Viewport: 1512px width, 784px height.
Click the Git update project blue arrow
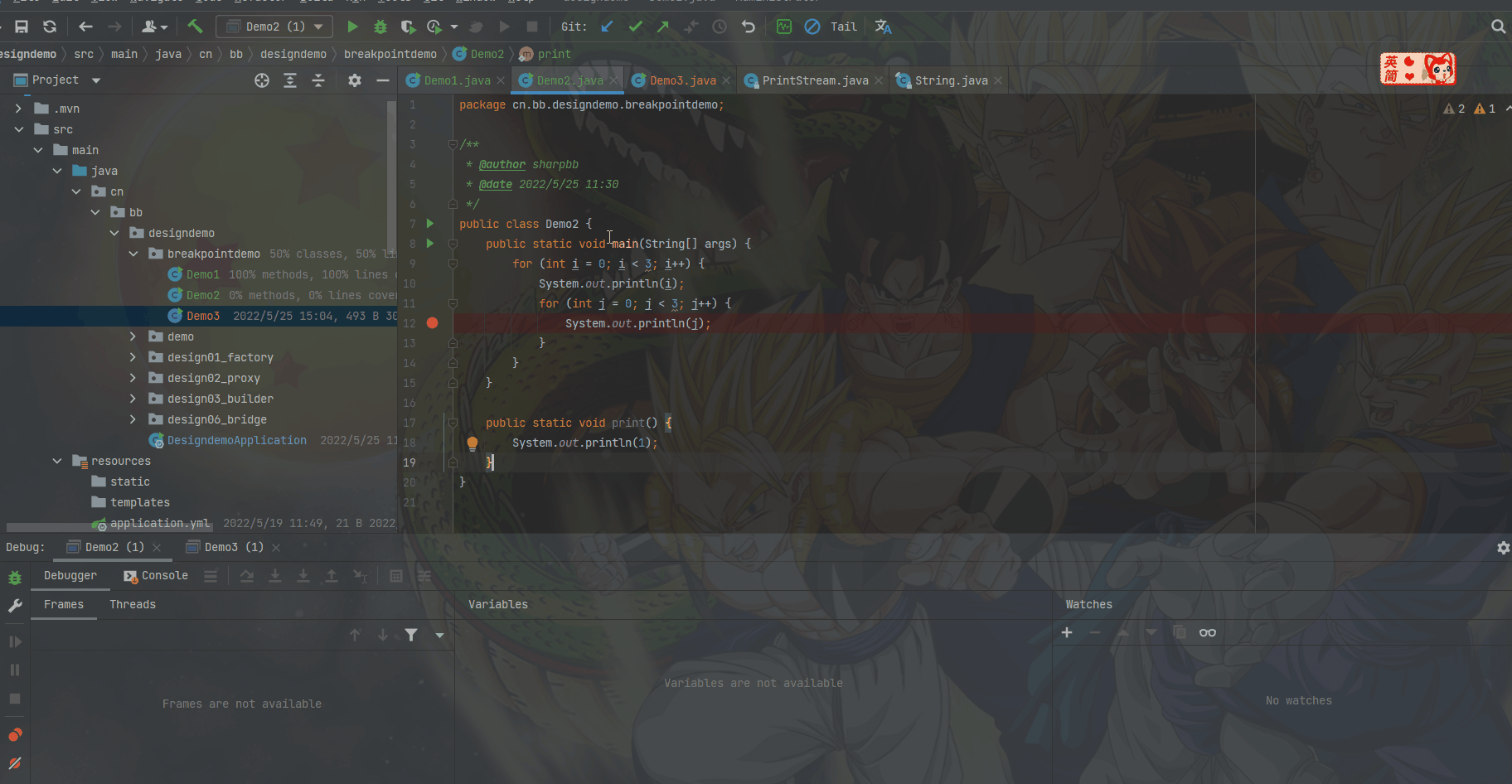tap(607, 27)
